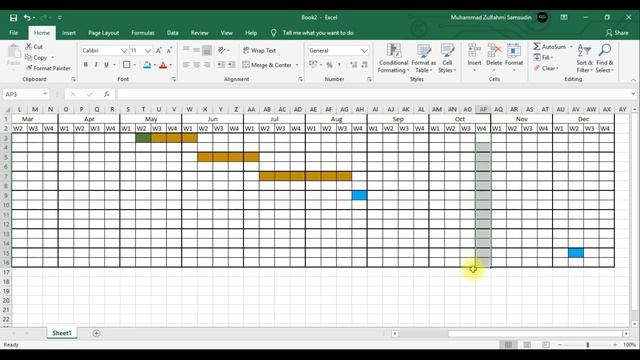Screen dimensions: 640x360
Task: Toggle Align Left in the Alignment group
Action: [187, 64]
